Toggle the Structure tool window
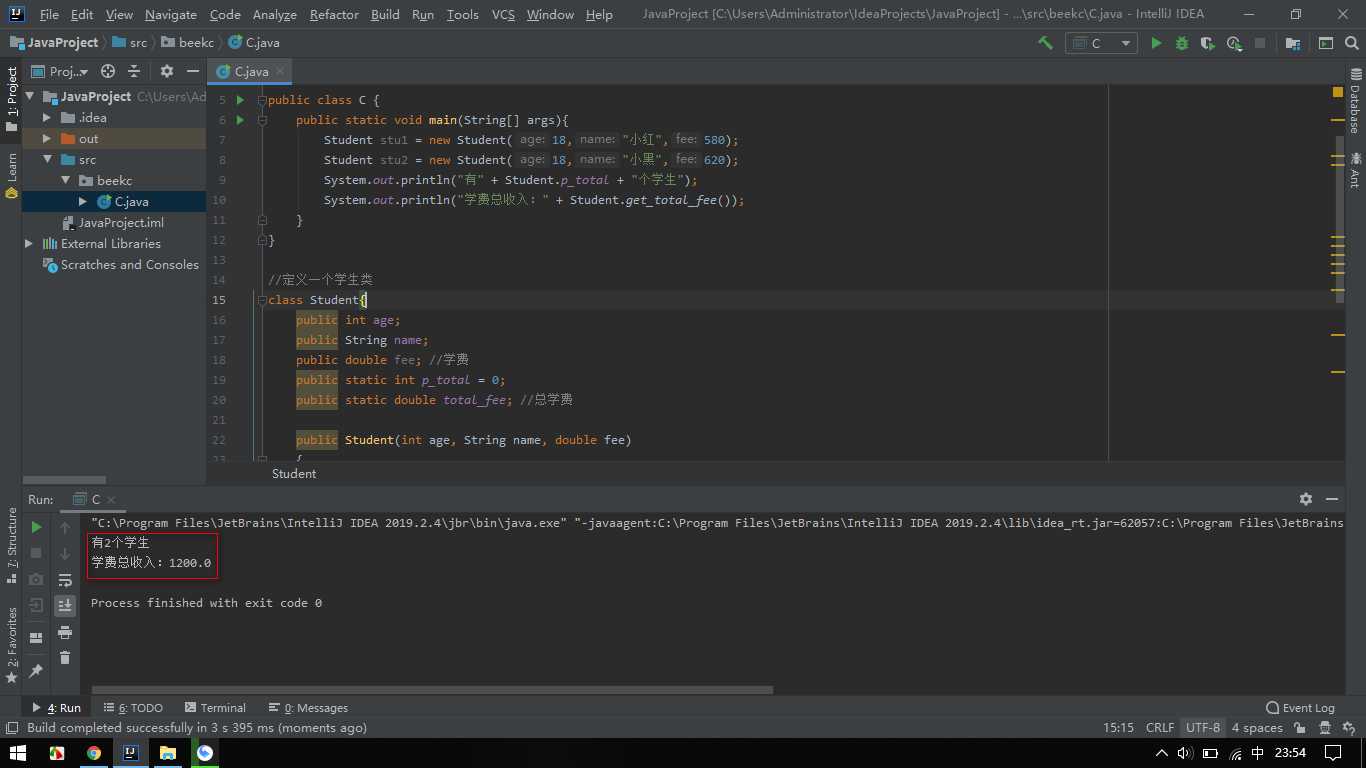 [11, 546]
